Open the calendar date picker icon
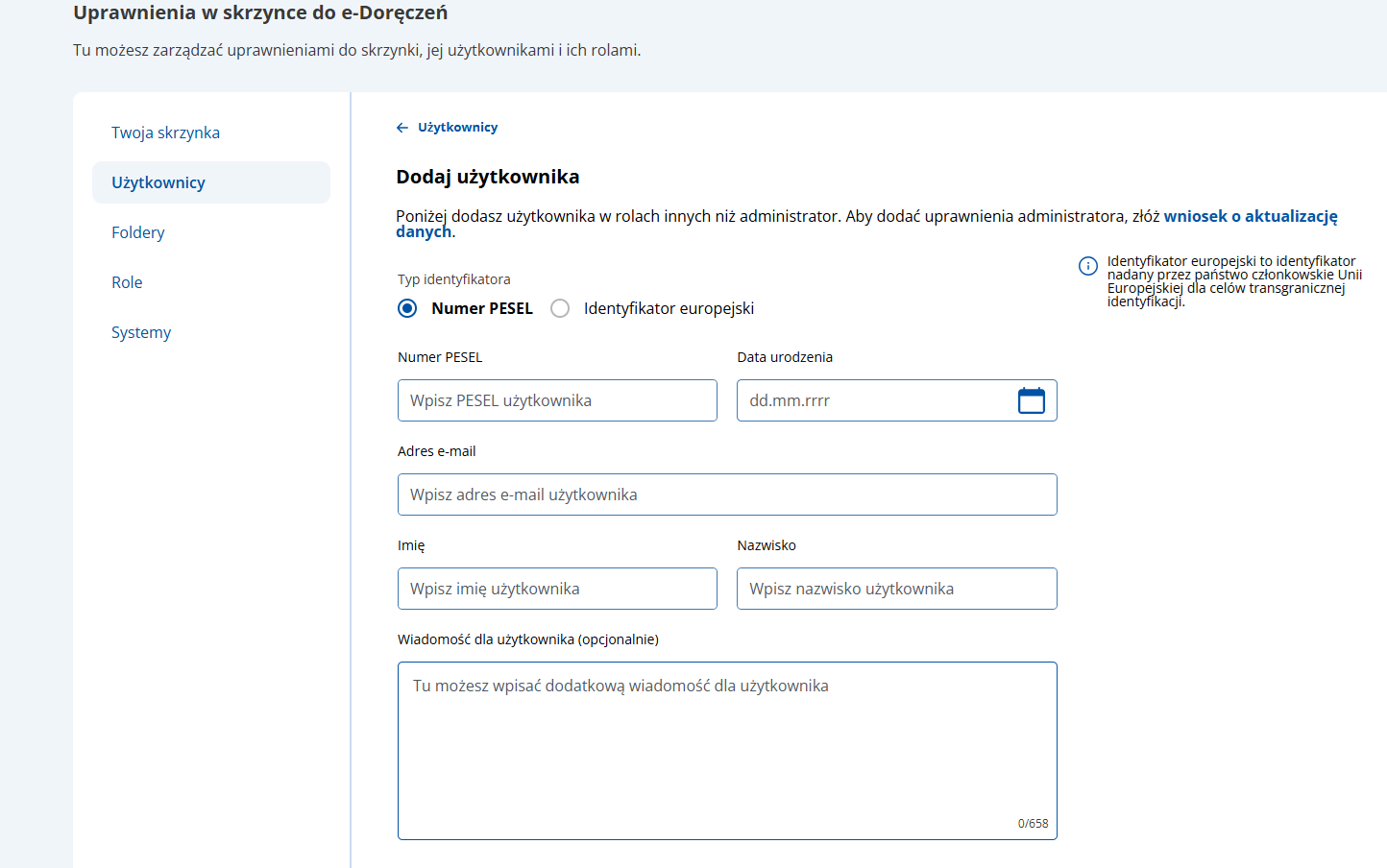1387x868 pixels. pyautogui.click(x=1031, y=400)
